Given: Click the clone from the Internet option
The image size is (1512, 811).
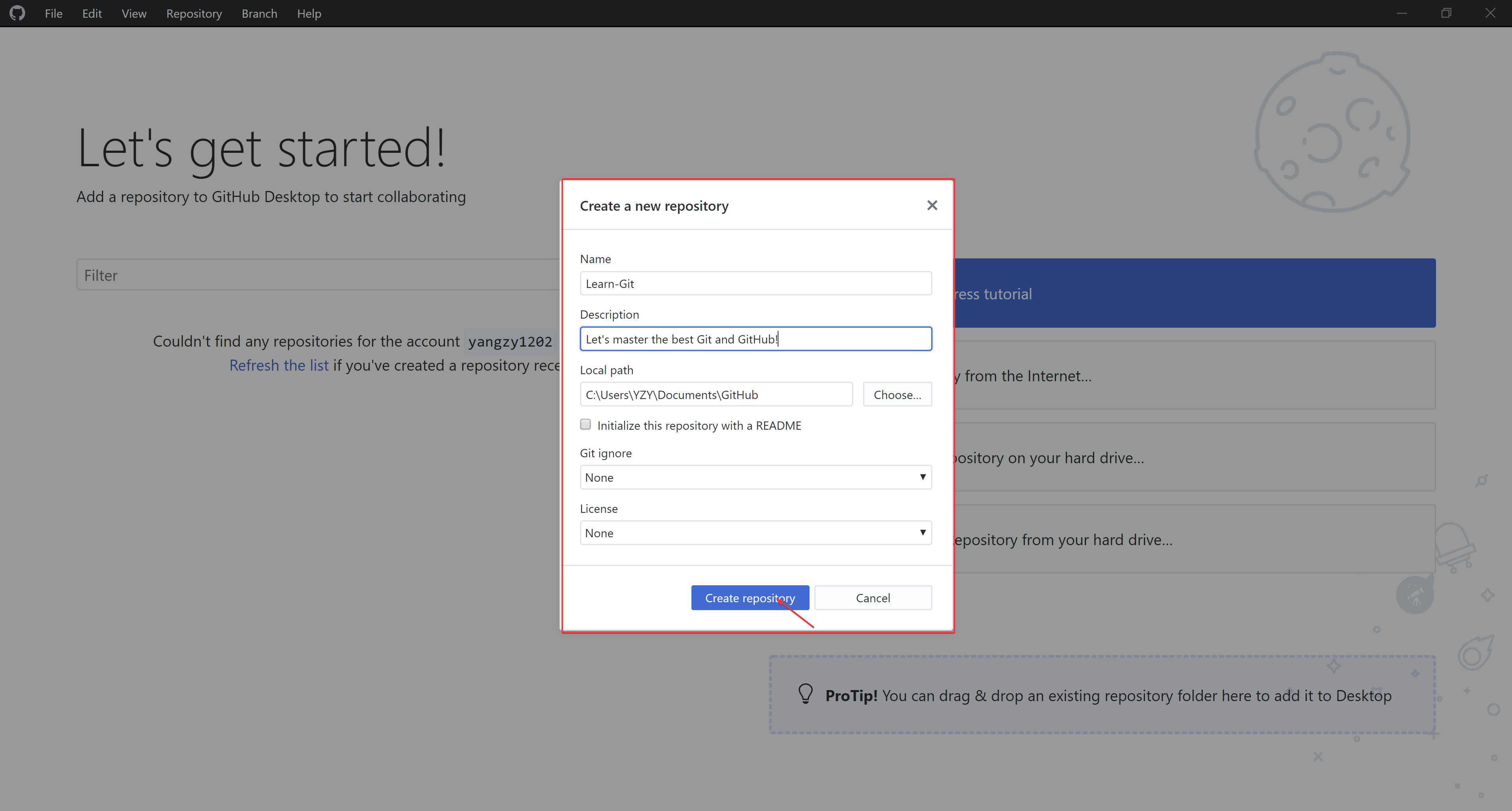Looking at the screenshot, I should (1195, 375).
